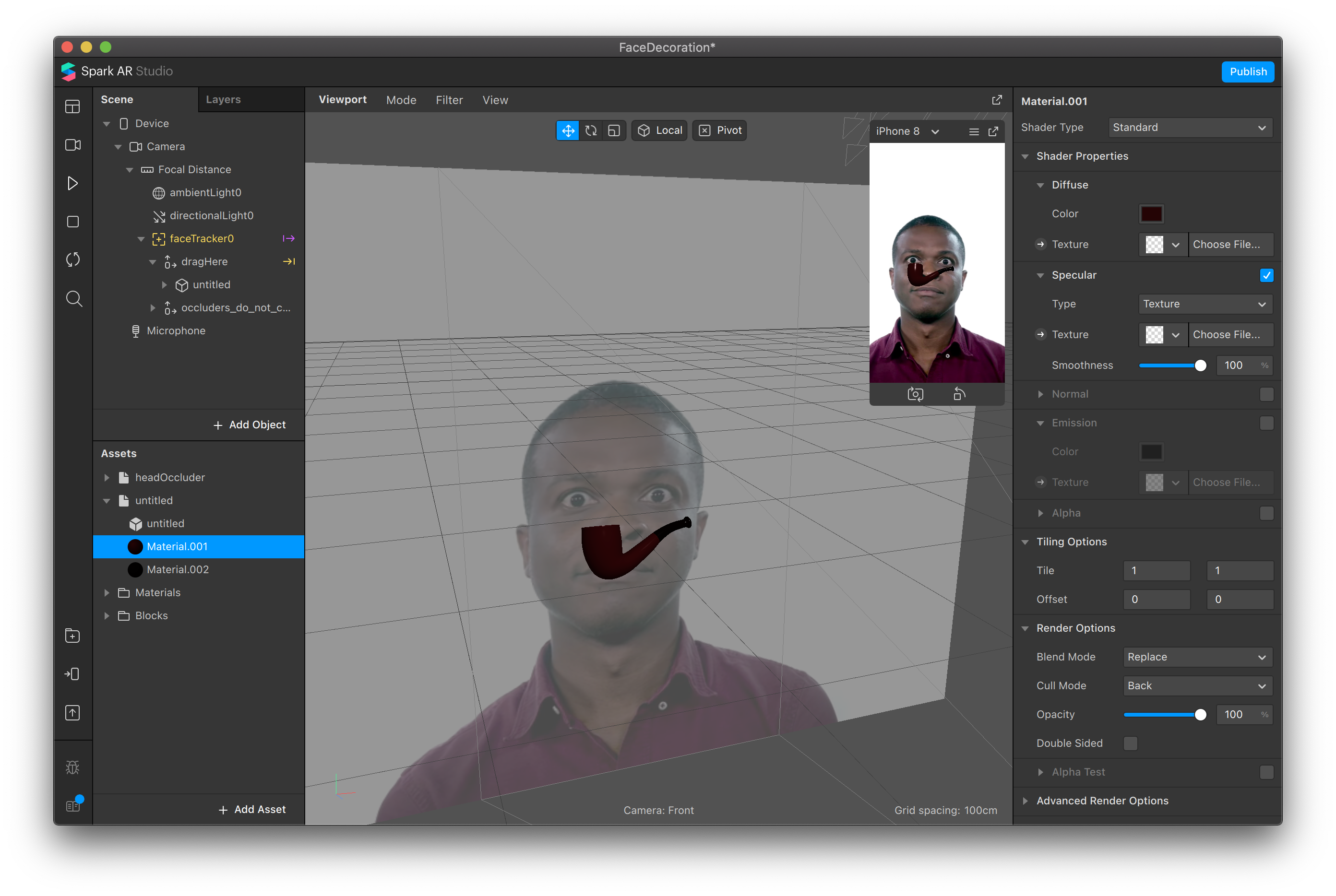This screenshot has height=896, width=1336.
Task: Uncheck the Specular checkbox
Action: 1266,275
